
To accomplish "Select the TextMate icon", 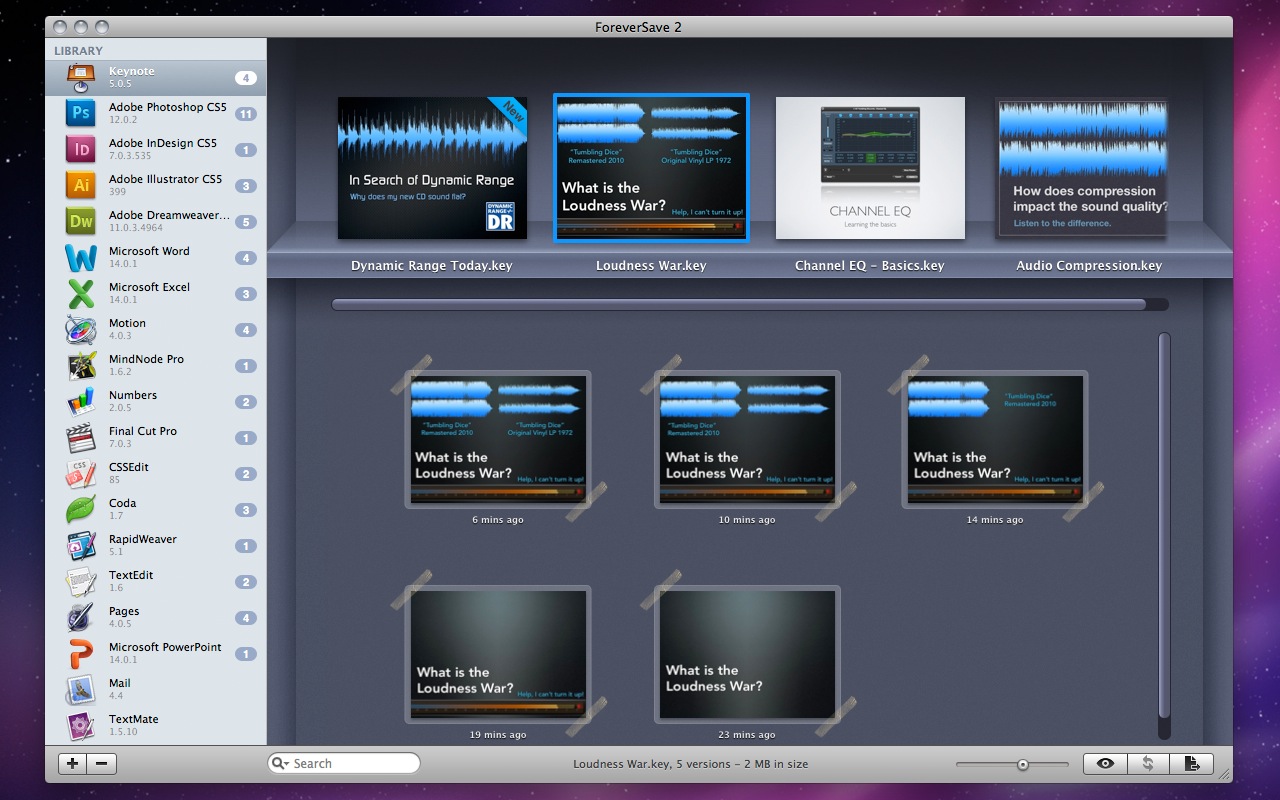I will 81,725.
